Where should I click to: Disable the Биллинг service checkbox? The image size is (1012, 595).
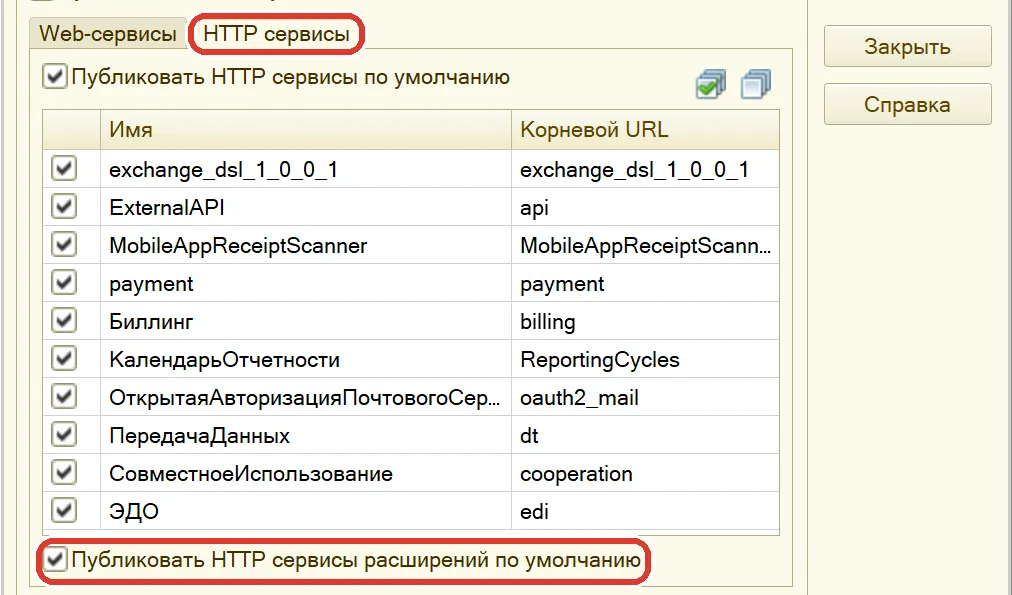[x=64, y=321]
